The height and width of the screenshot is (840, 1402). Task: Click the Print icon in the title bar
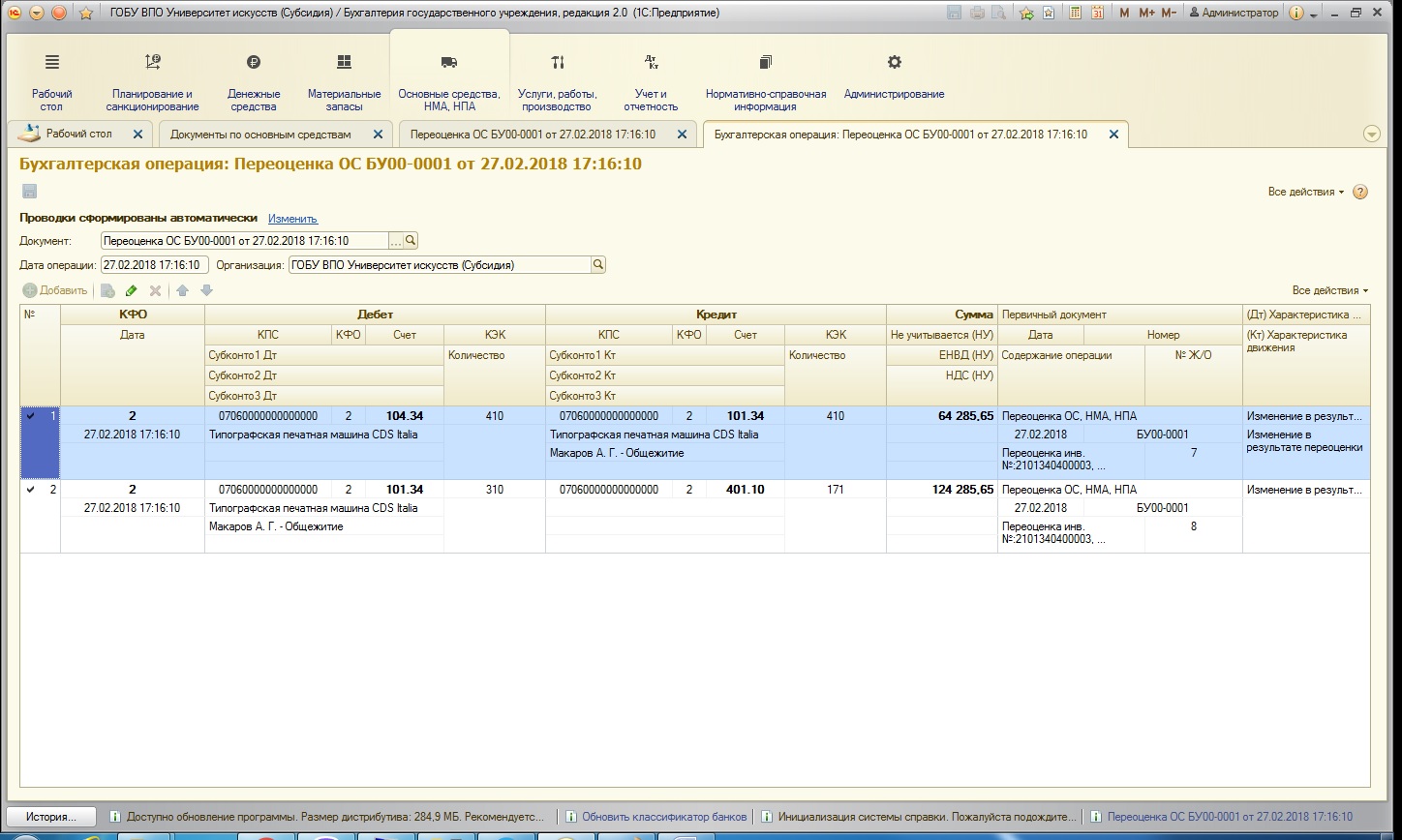pyautogui.click(x=978, y=13)
